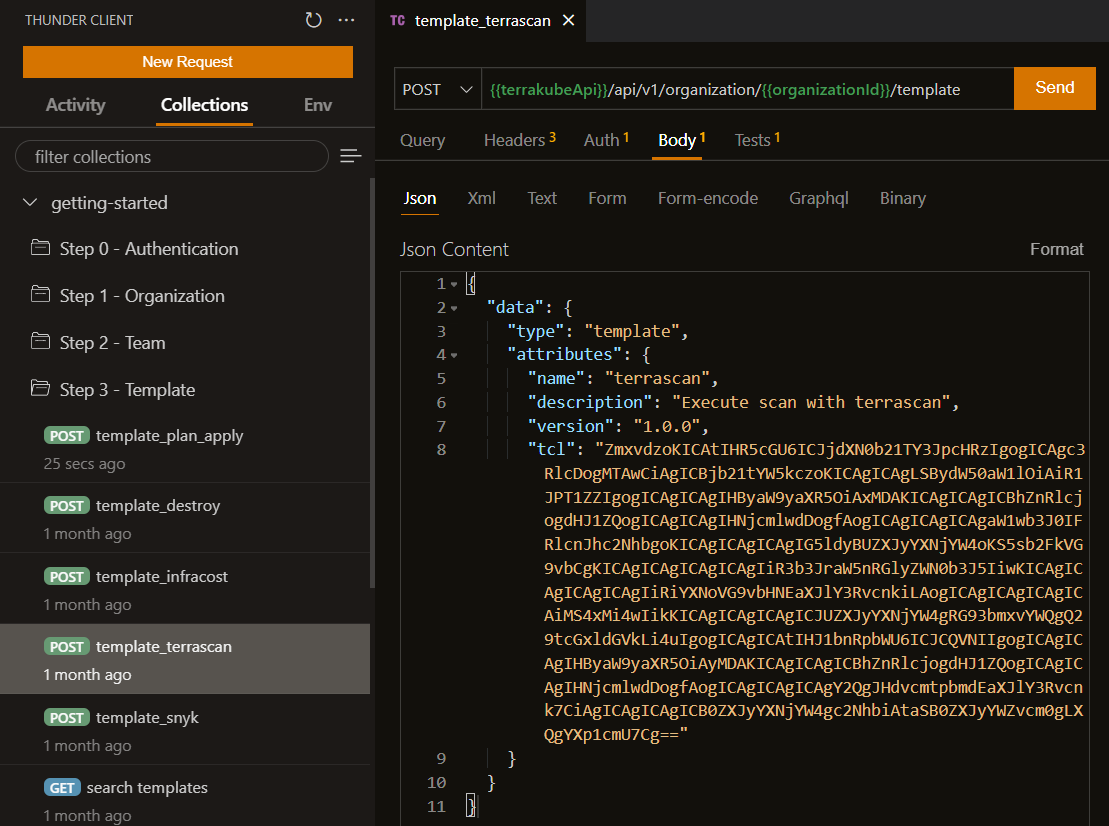The height and width of the screenshot is (826, 1109).
Task: Open the three-dots more actions menu
Action: (346, 20)
